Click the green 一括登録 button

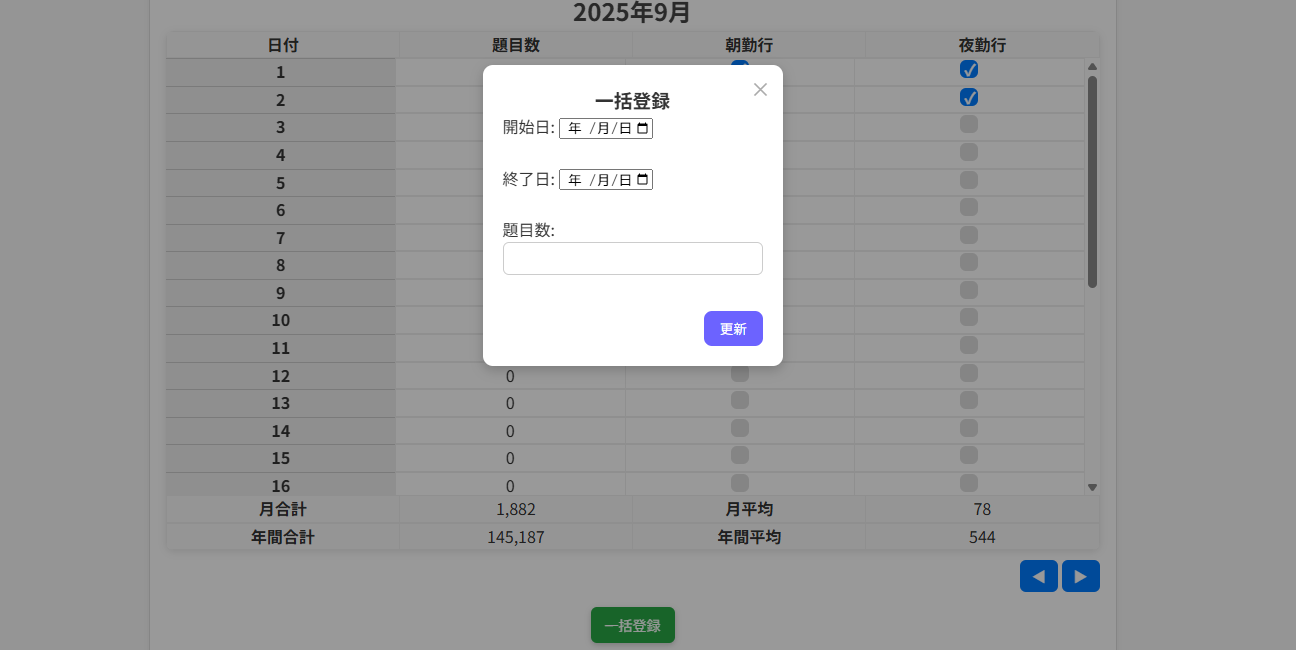(x=633, y=625)
